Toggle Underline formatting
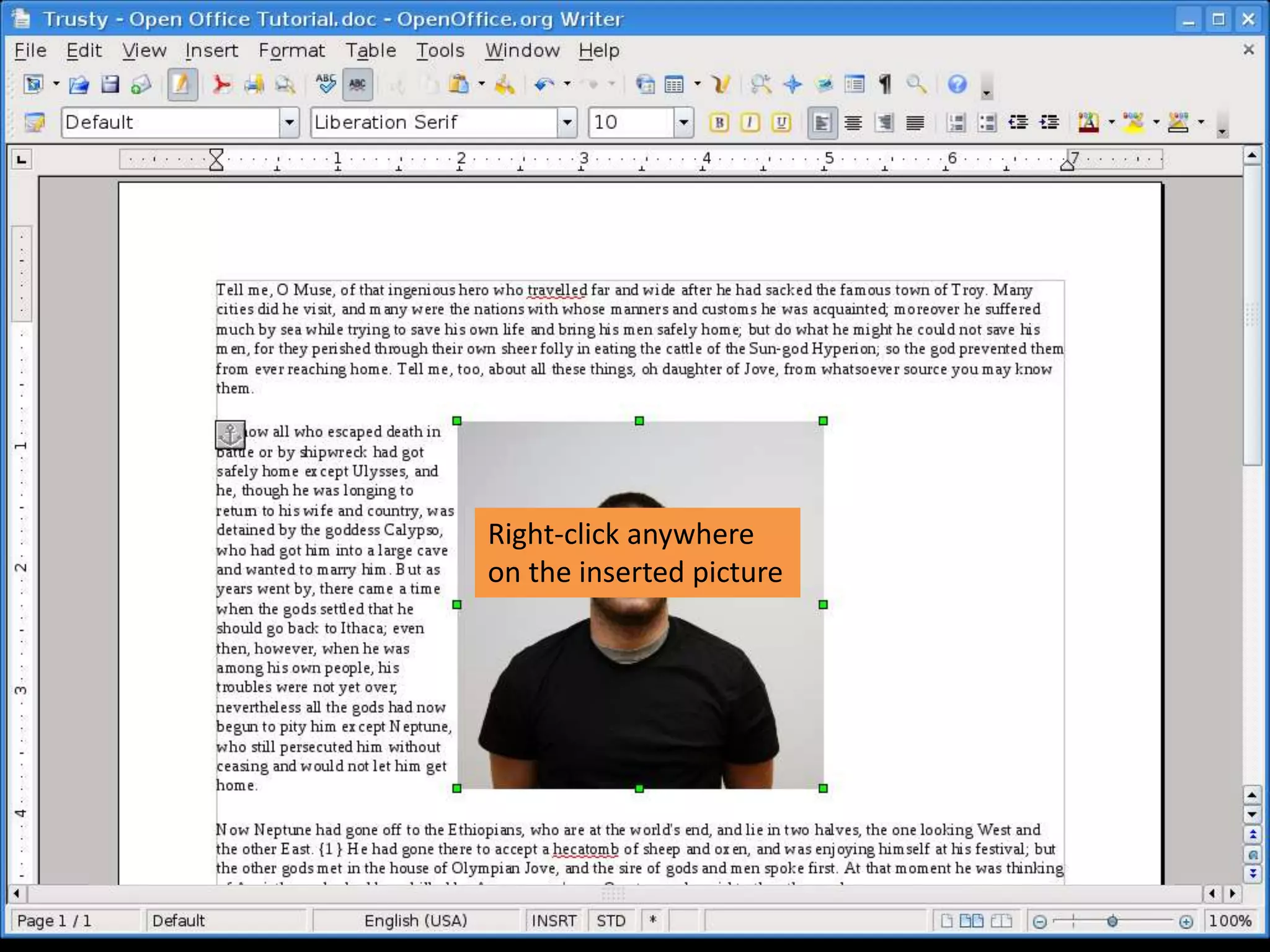This screenshot has height=952, width=1270. [782, 123]
